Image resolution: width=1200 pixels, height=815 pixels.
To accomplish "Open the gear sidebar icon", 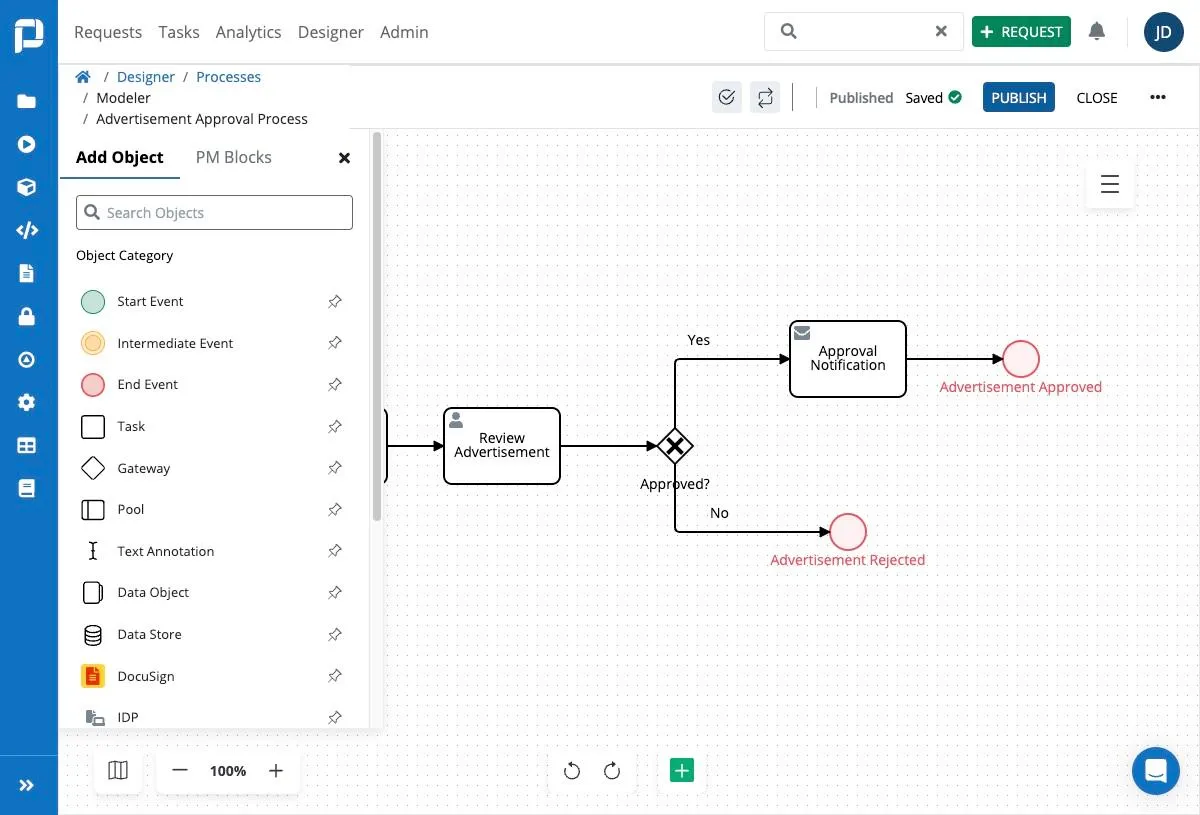I will point(27,403).
